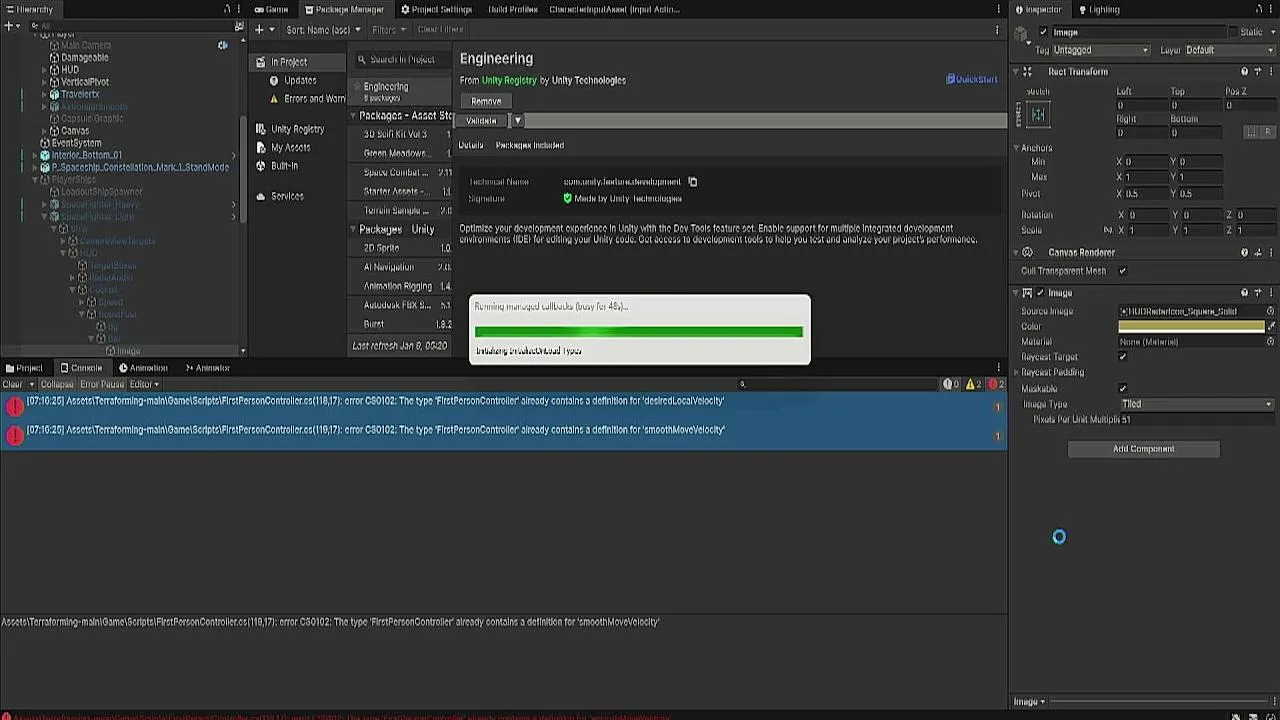Expand the Raycast Padding foldout
1280x720 pixels.
pos(1018,373)
